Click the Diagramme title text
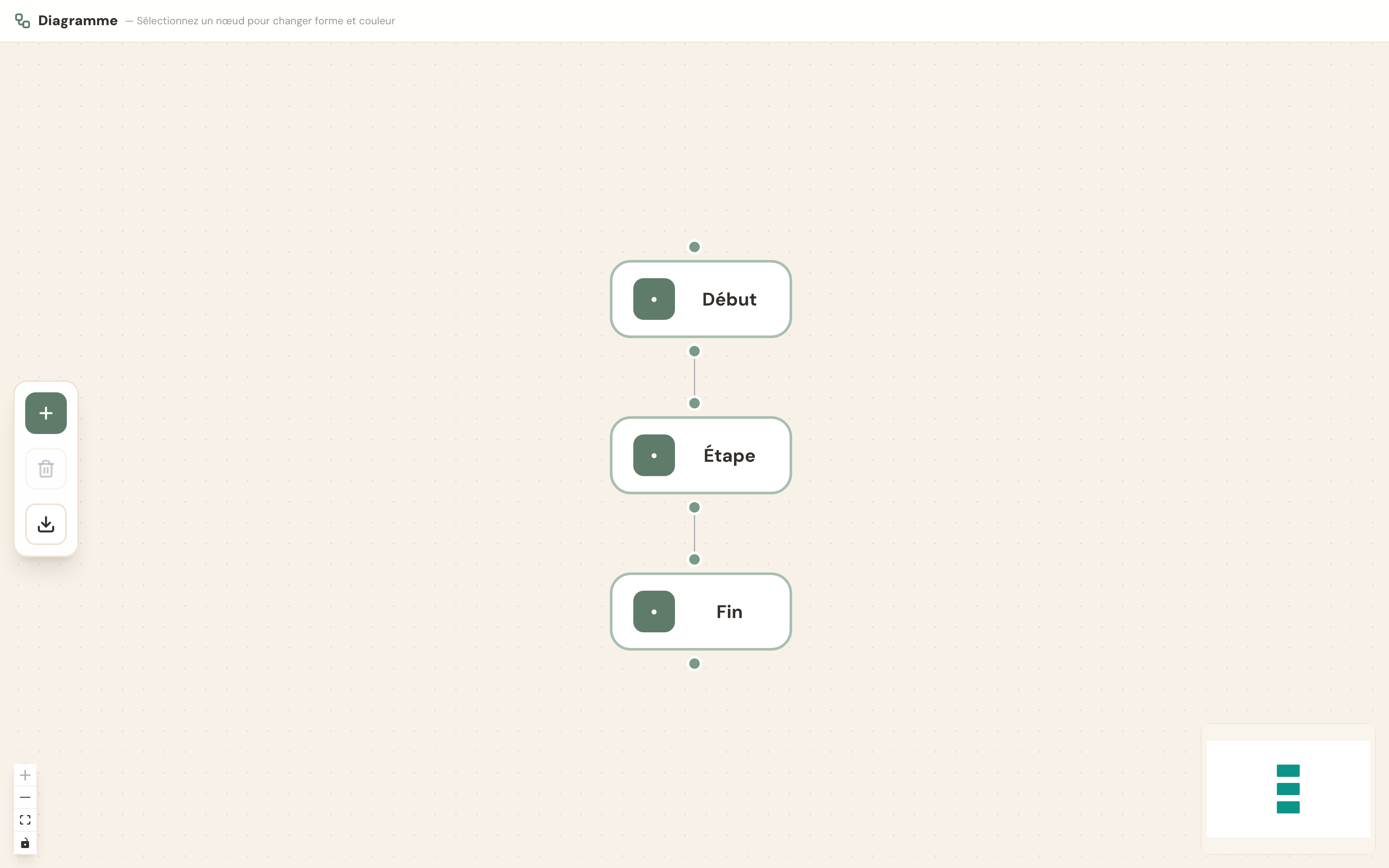Image resolution: width=1389 pixels, height=868 pixels. click(x=78, y=21)
